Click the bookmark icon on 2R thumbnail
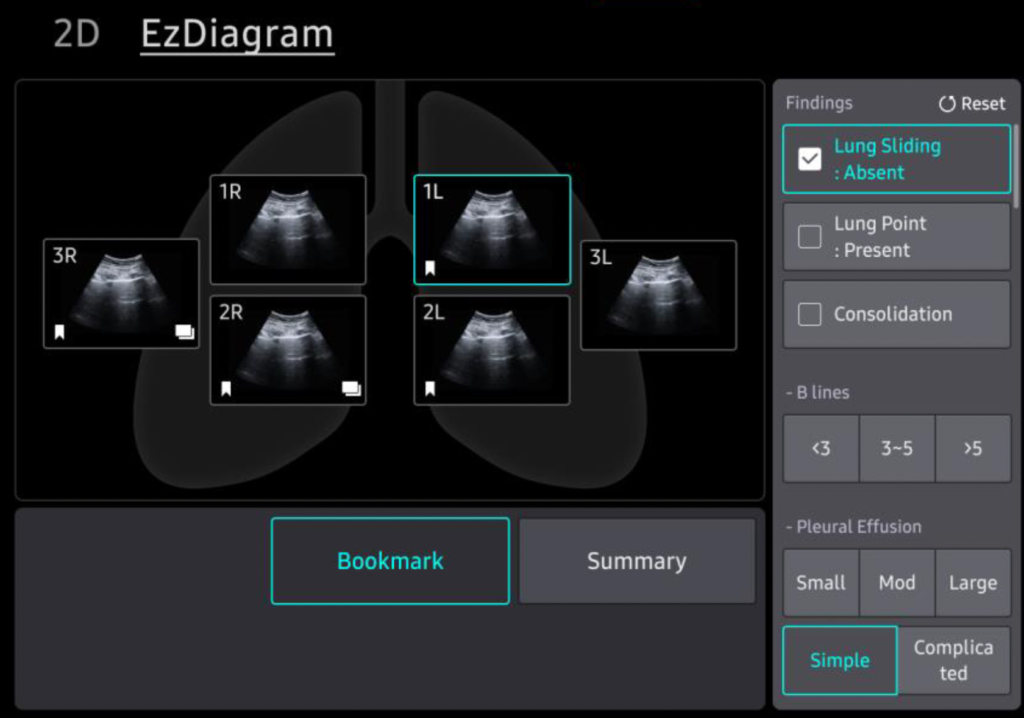Viewport: 1024px width, 718px height. pyautogui.click(x=226, y=389)
